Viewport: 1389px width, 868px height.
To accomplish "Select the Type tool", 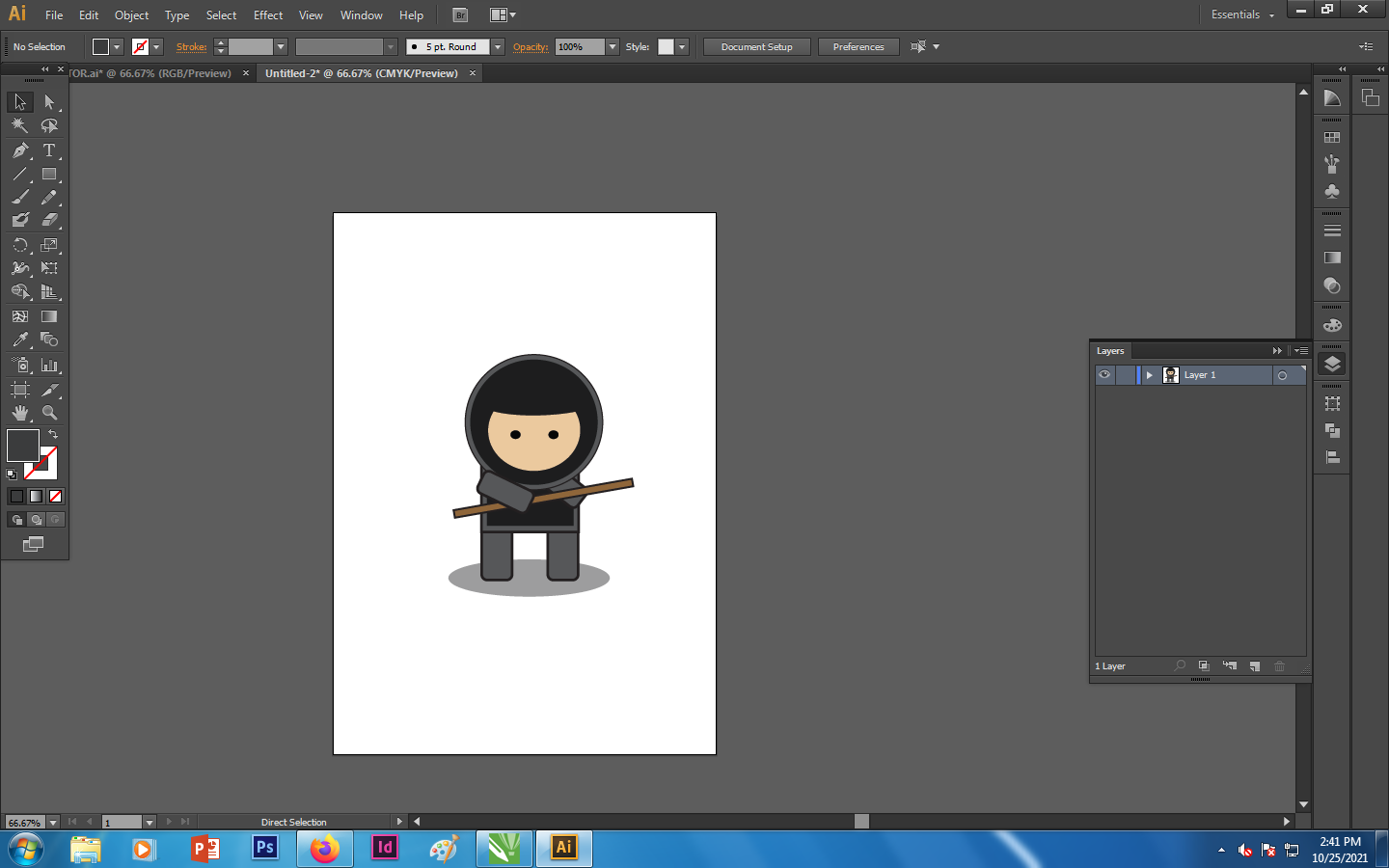I will (49, 150).
